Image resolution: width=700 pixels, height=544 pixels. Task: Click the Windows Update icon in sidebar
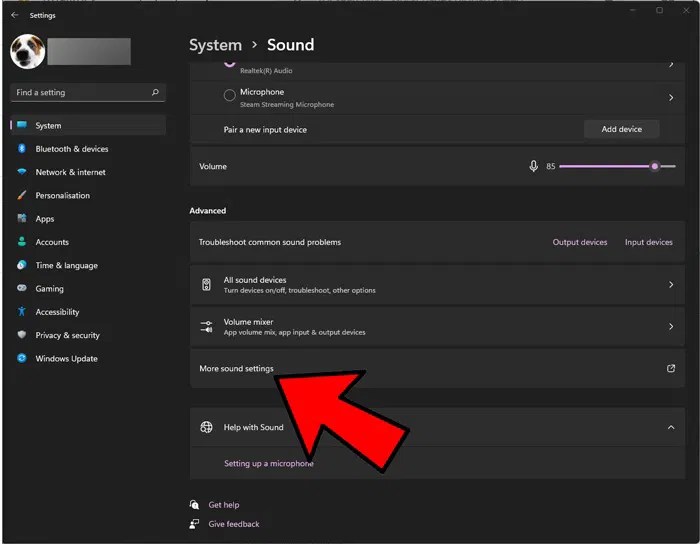(x=22, y=359)
